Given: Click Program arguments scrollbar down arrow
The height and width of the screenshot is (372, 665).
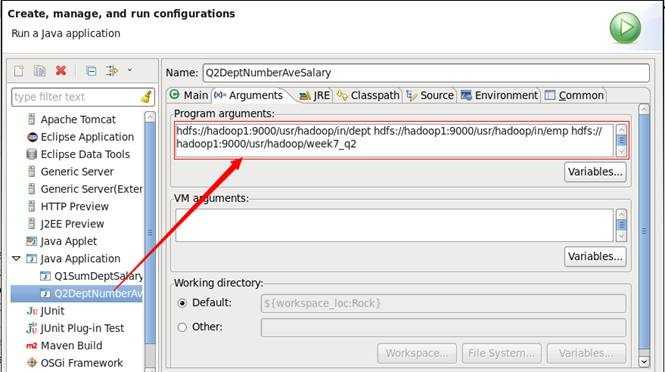Looking at the screenshot, I should click(x=621, y=151).
